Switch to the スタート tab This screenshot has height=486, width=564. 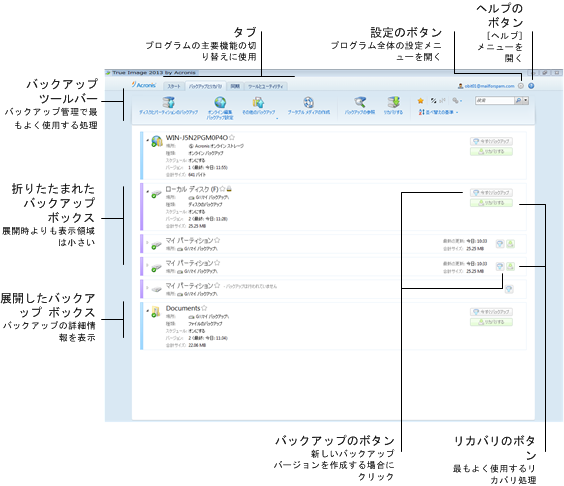point(174,86)
